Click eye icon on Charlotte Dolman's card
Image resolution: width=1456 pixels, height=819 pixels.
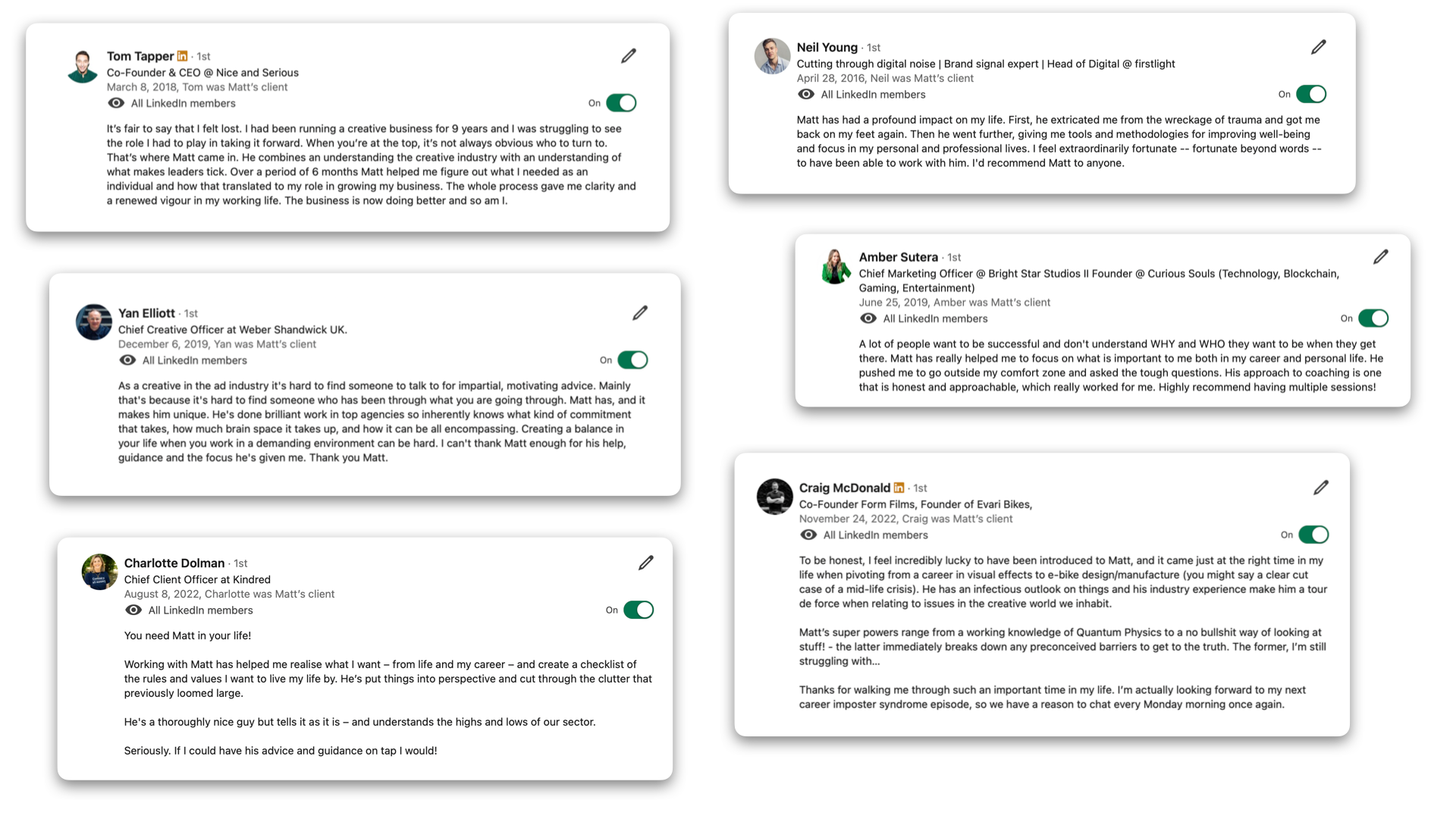point(133,610)
